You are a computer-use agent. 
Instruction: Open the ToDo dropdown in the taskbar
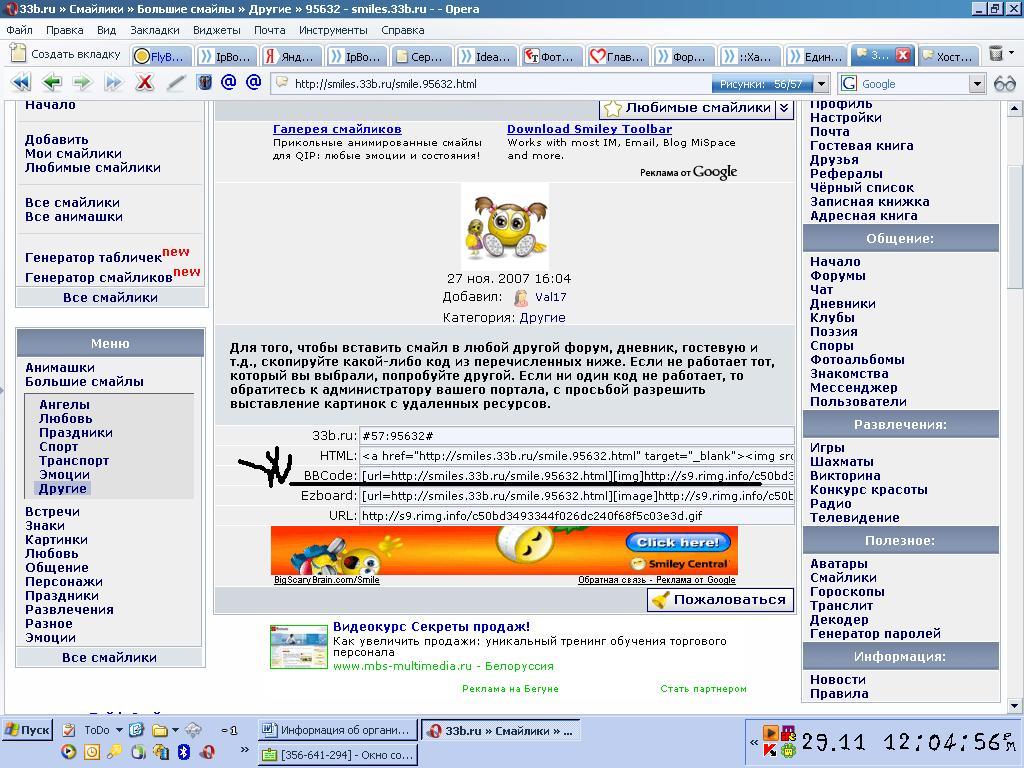118,730
